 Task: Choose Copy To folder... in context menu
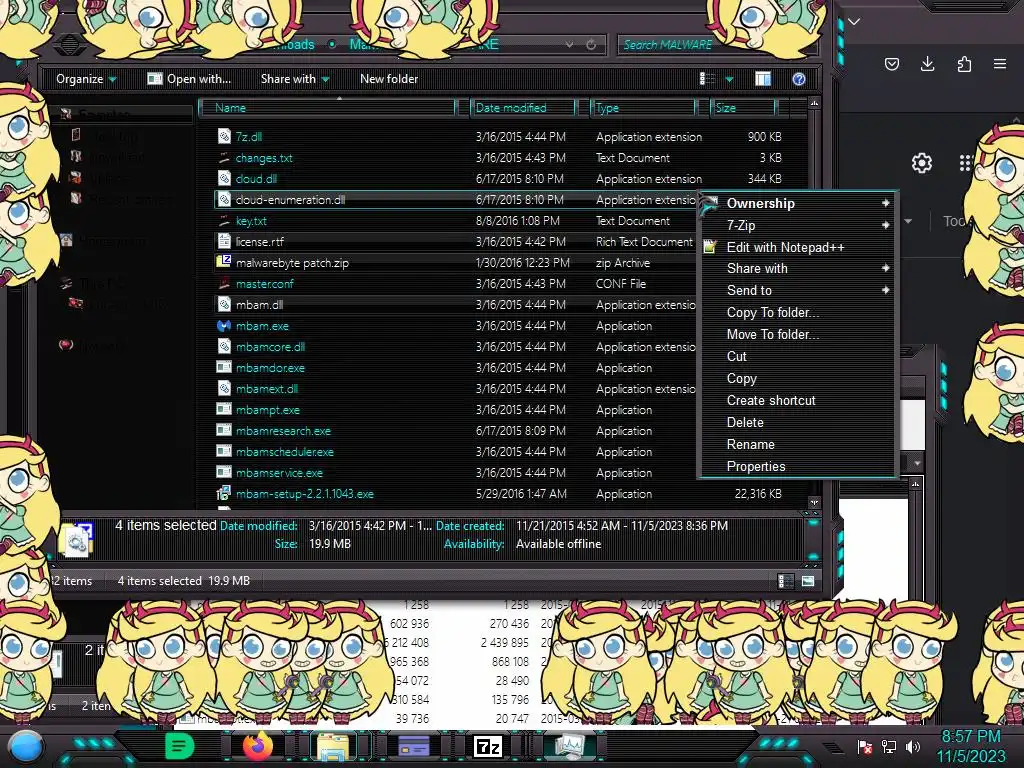click(x=797, y=312)
